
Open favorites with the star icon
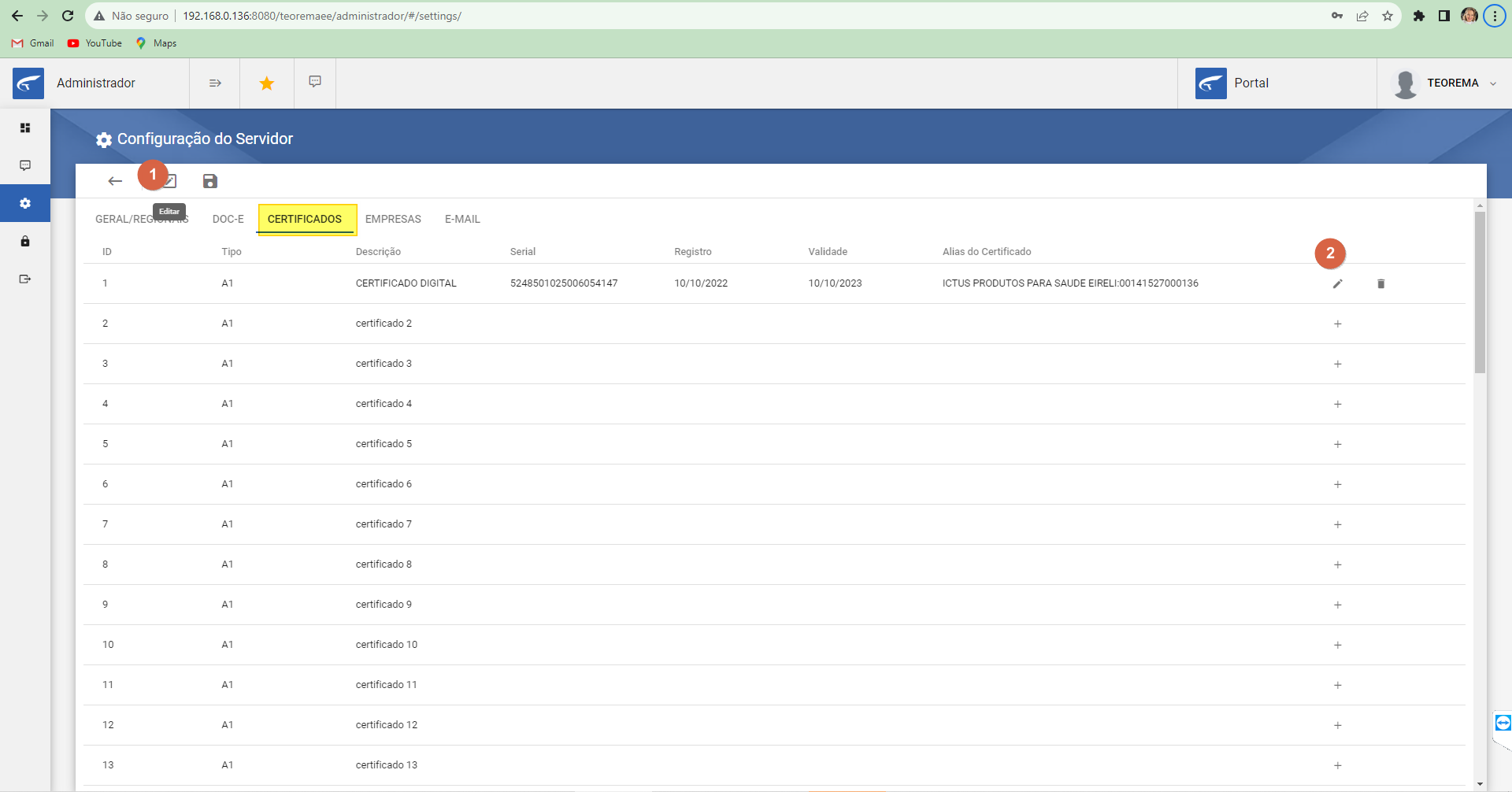click(x=267, y=83)
